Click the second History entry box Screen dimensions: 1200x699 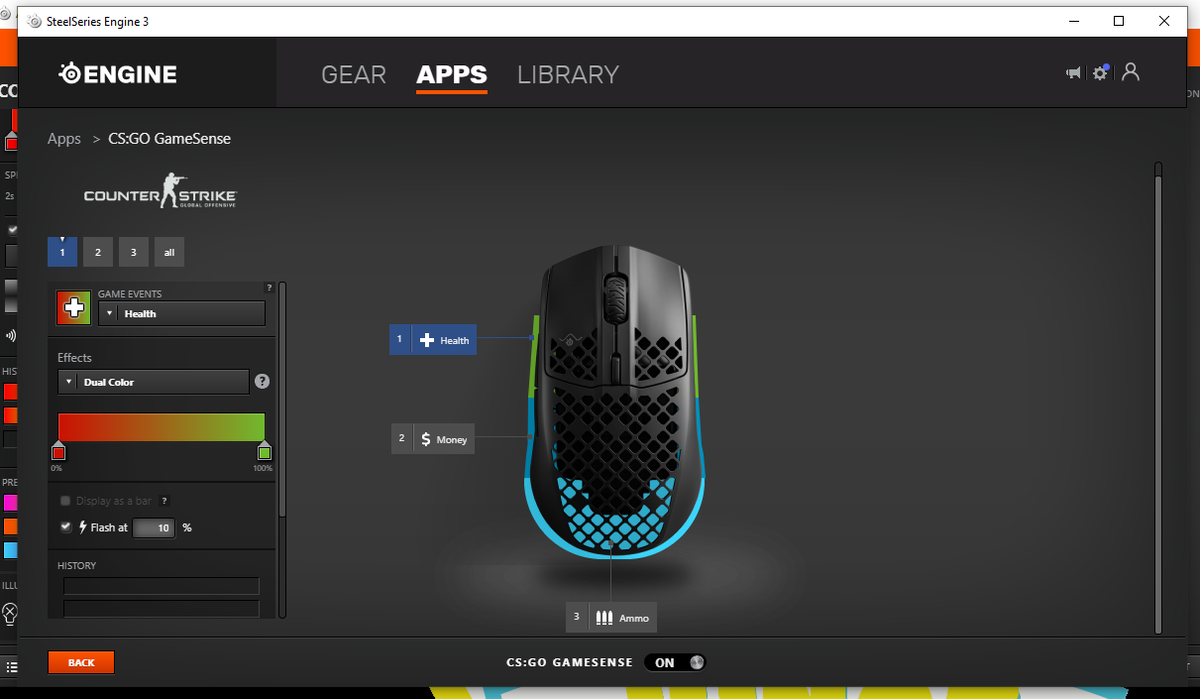[161, 608]
